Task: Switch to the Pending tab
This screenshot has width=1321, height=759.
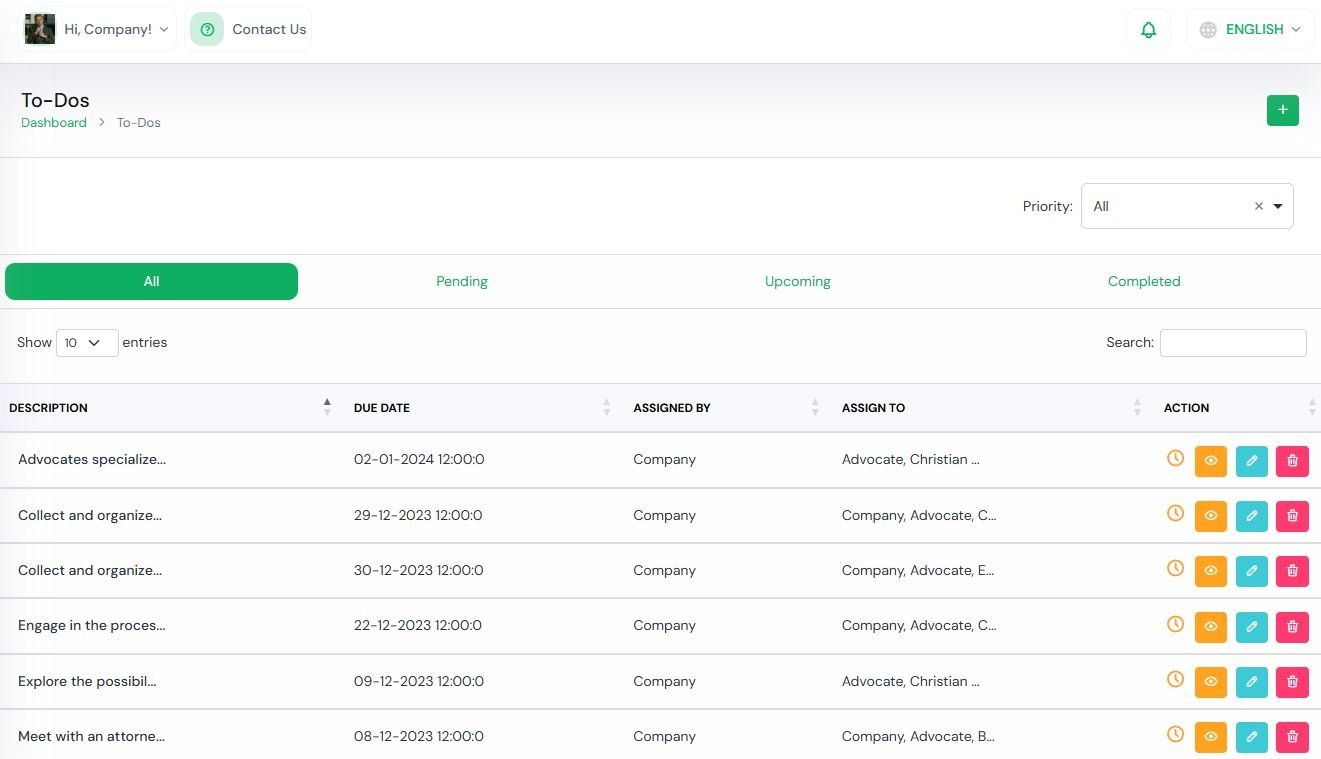Action: 462,282
